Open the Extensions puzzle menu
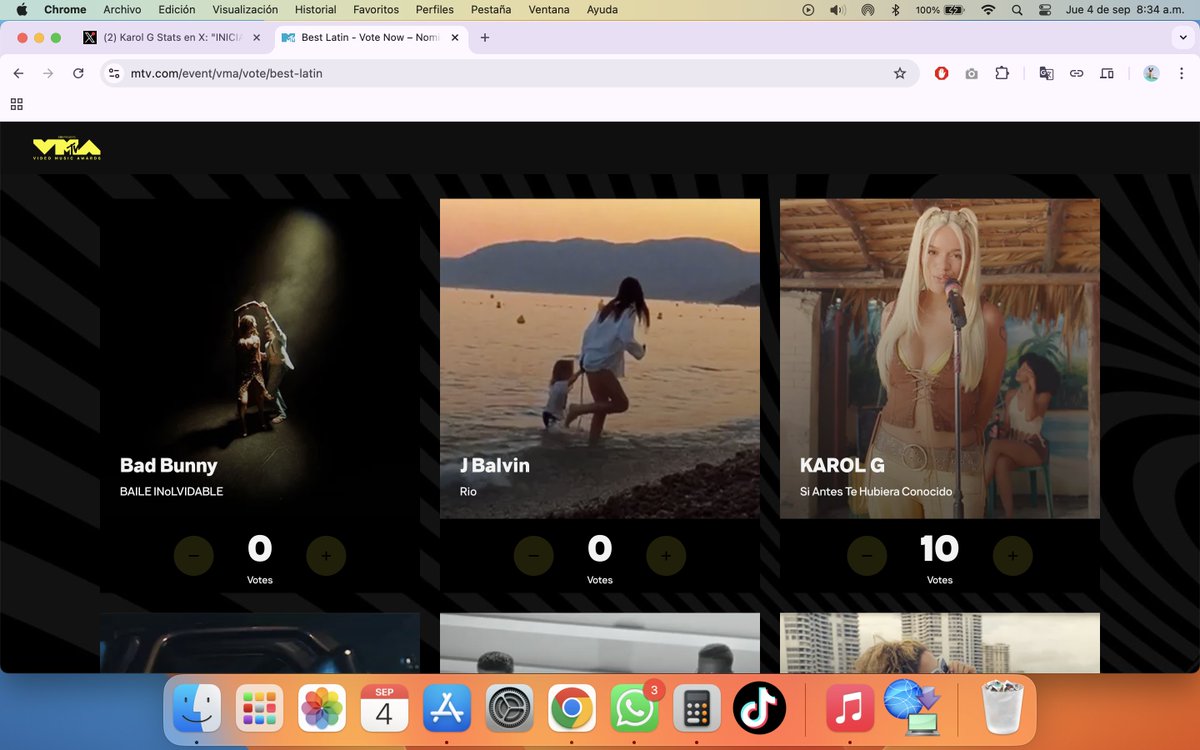This screenshot has height=750, width=1200. click(x=1001, y=73)
